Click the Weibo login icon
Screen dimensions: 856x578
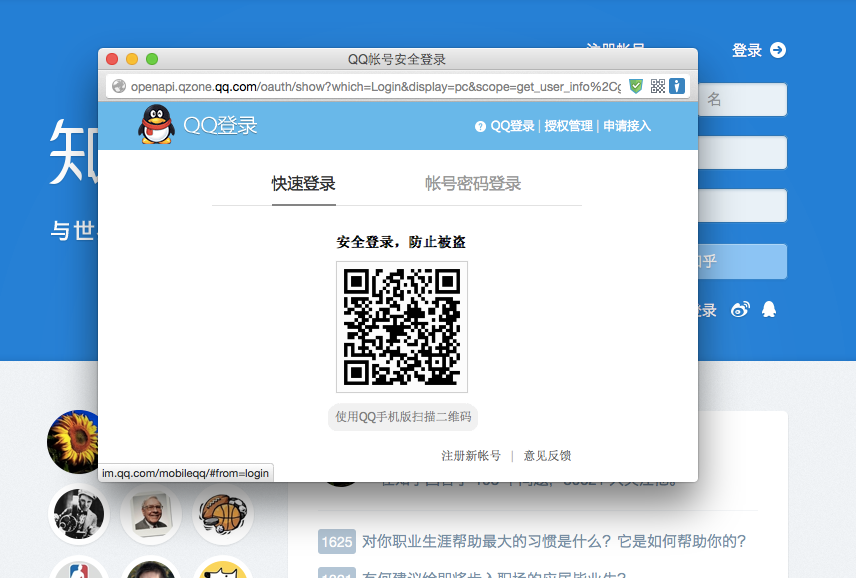pyautogui.click(x=740, y=310)
